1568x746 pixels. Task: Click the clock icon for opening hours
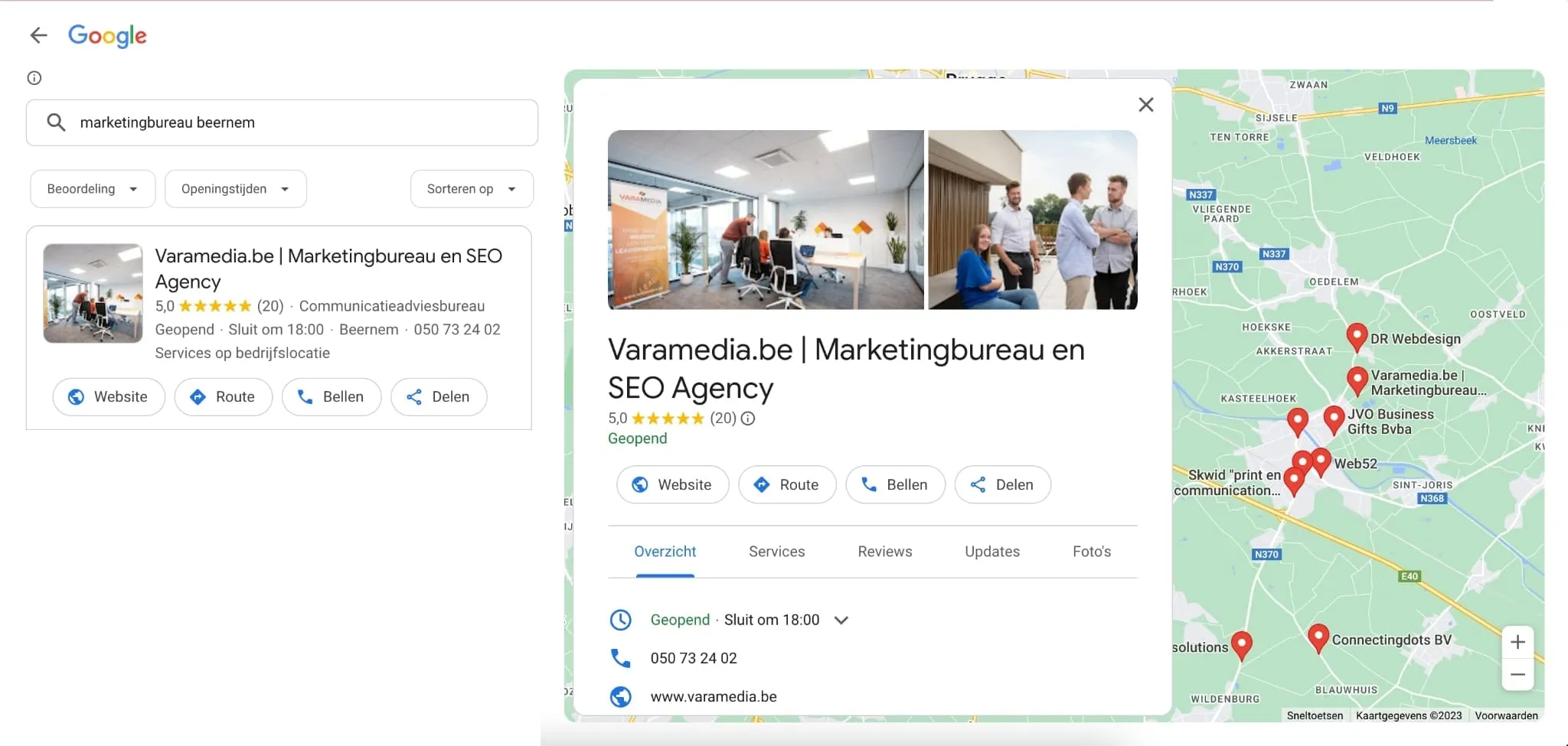point(620,620)
